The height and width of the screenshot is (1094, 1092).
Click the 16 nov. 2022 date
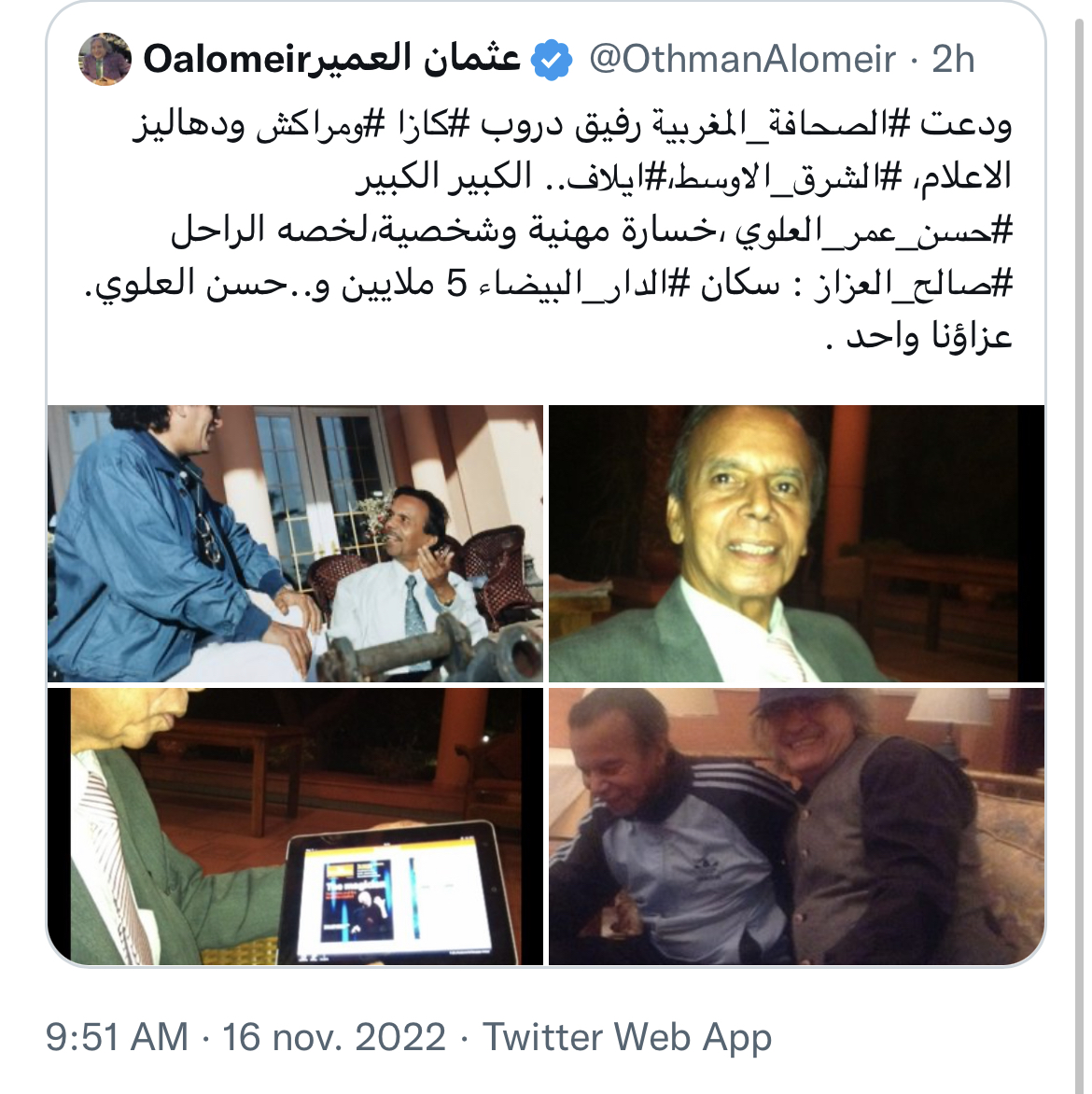tap(334, 1037)
